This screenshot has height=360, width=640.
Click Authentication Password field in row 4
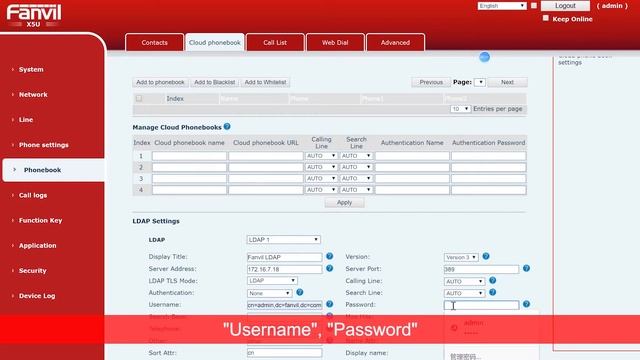[489, 190]
